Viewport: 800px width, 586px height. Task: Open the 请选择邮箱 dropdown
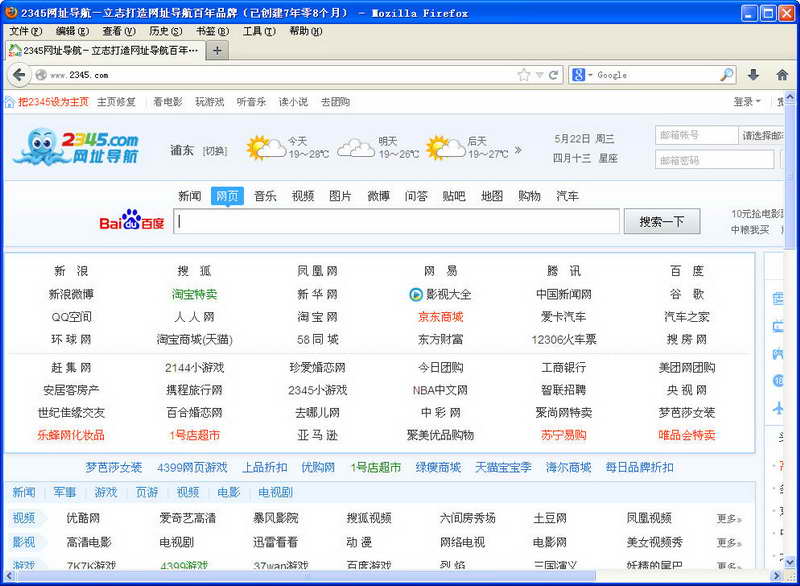click(762, 135)
